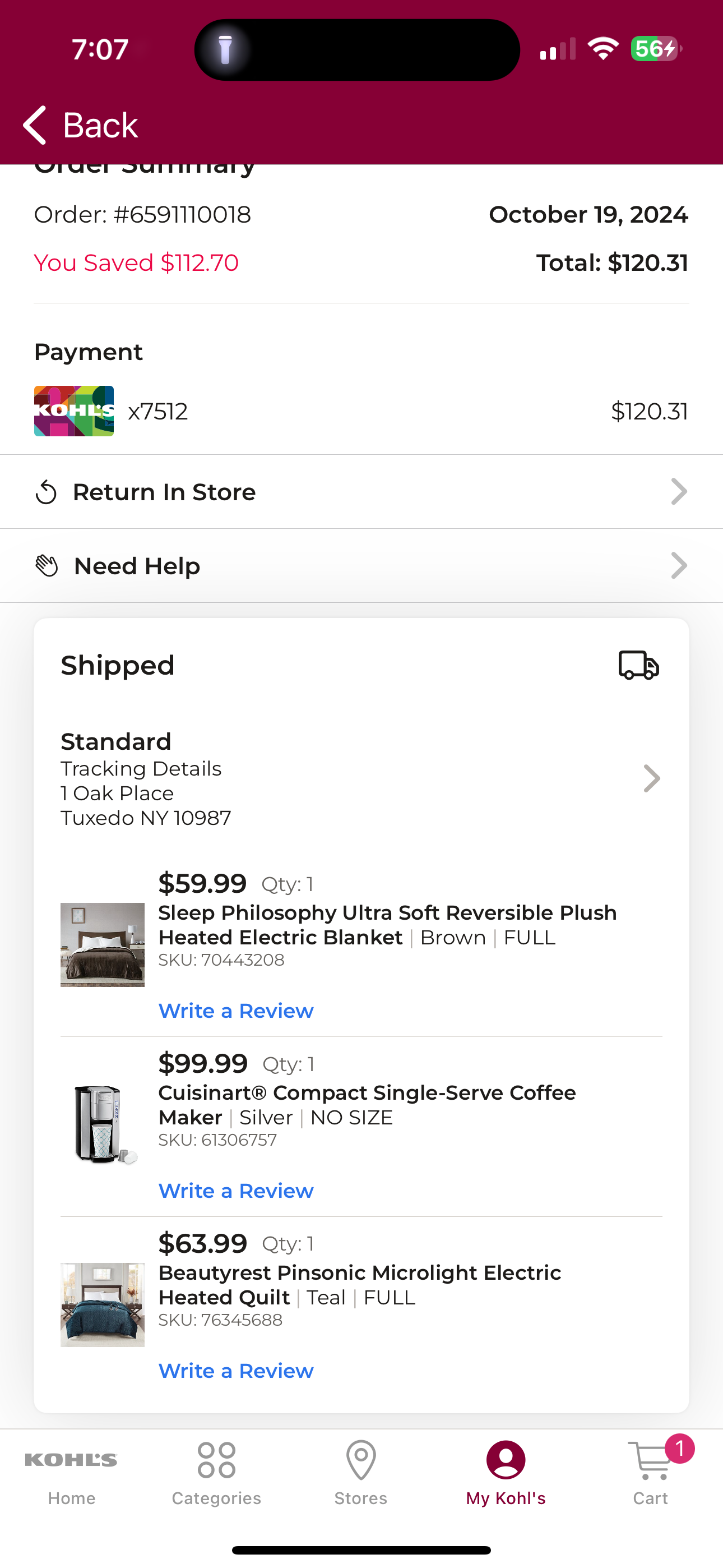This screenshot has height=1568, width=723.
Task: Open Tracking Details chevron
Action: pyautogui.click(x=652, y=778)
